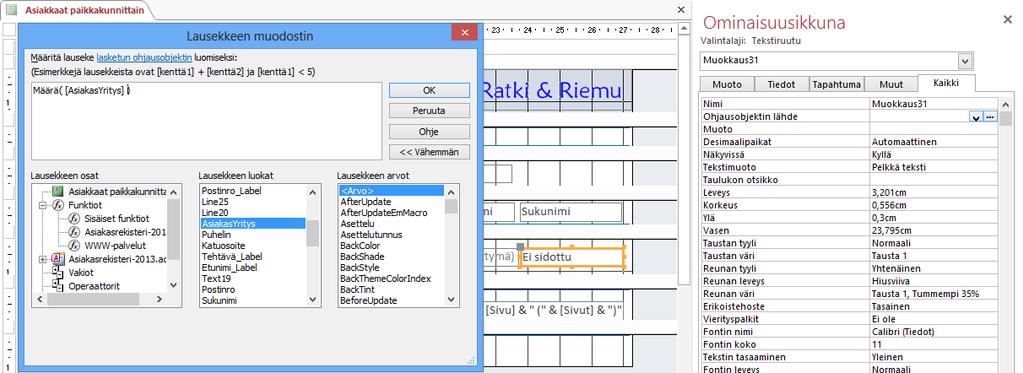Image resolution: width=1023 pixels, height=373 pixels.
Task: Click the Fontin koko value 11
Action: click(x=934, y=344)
